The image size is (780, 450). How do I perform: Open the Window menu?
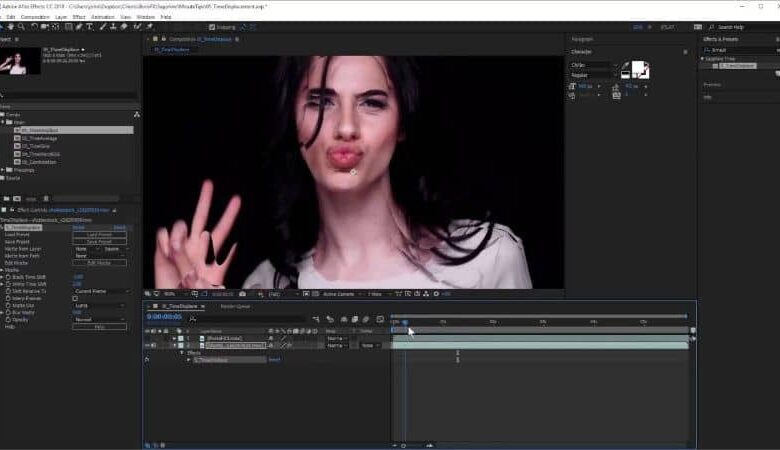pos(146,17)
